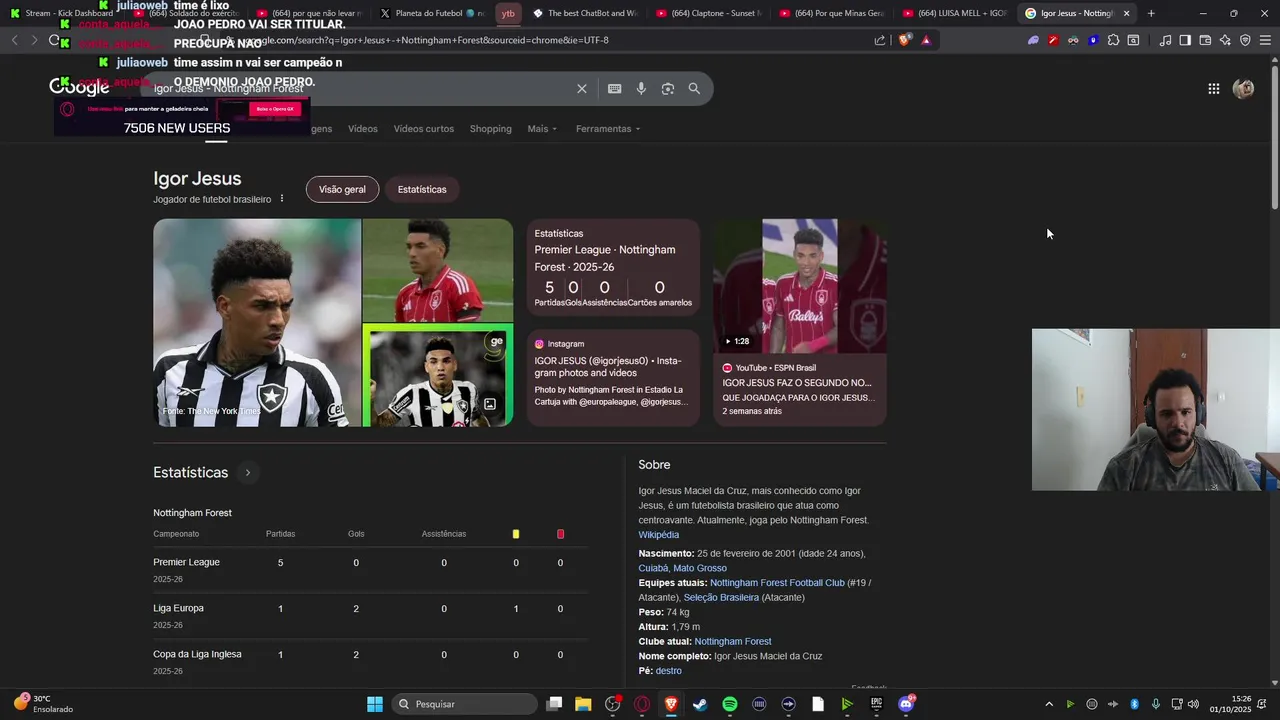The height and width of the screenshot is (720, 1280).
Task: Click the Premier League row in stats table
Action: click(370, 570)
